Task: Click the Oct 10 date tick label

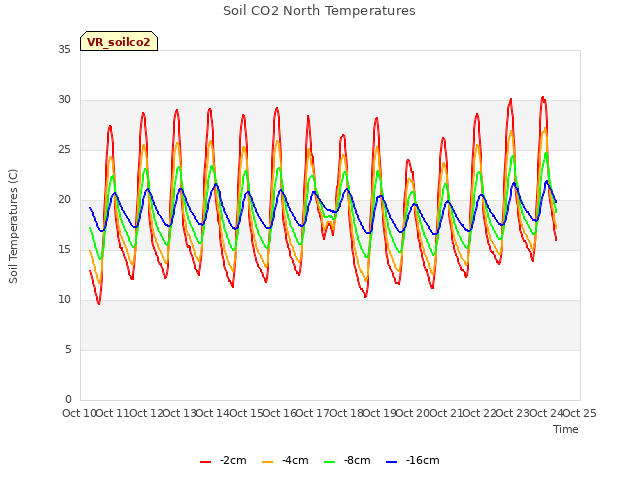Action: (79, 413)
